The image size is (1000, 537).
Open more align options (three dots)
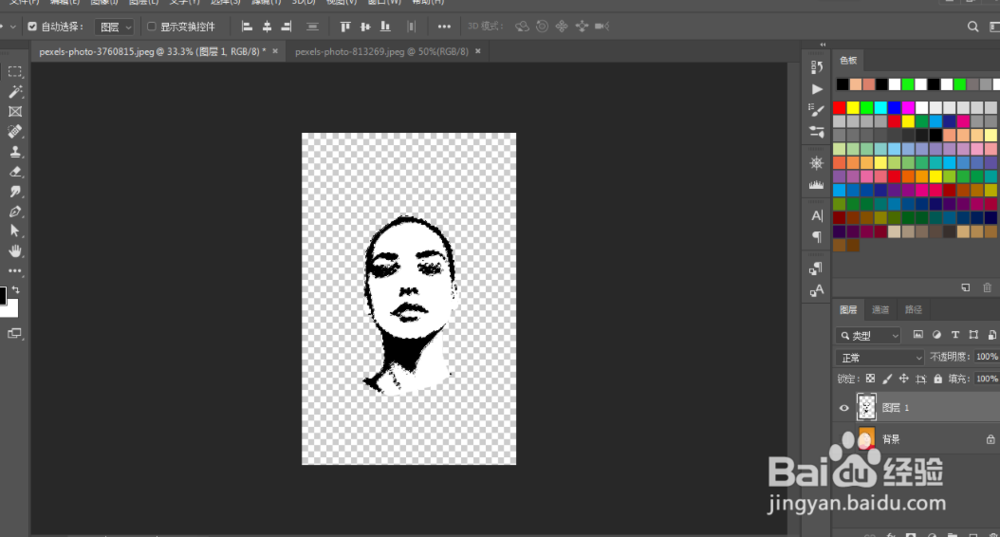click(445, 26)
